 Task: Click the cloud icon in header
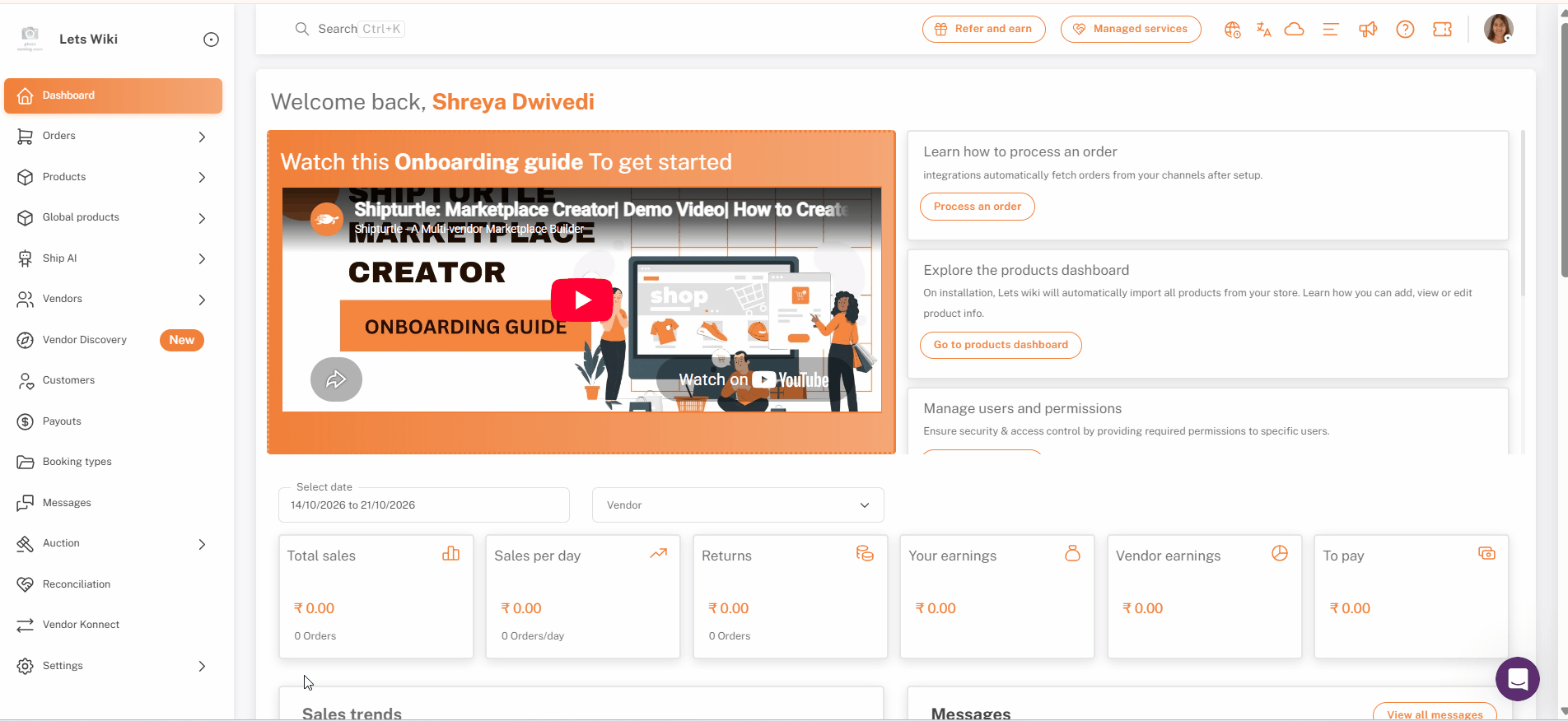(1295, 30)
